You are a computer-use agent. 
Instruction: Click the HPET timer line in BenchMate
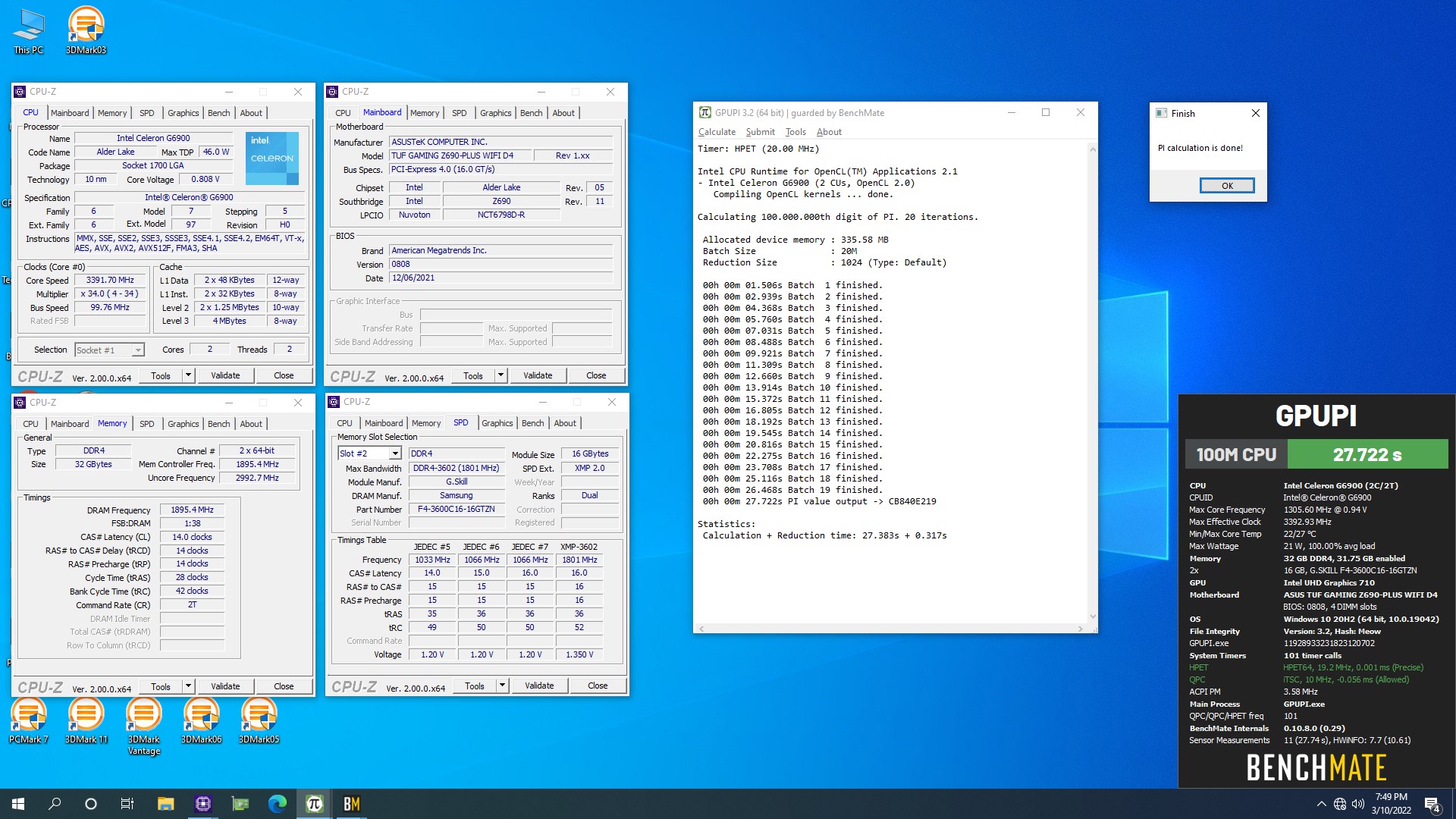tap(1306, 667)
